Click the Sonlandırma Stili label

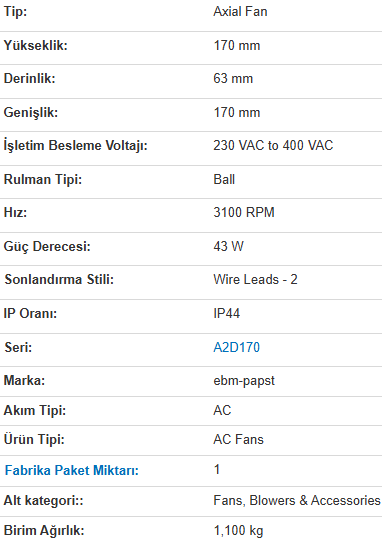[59, 279]
